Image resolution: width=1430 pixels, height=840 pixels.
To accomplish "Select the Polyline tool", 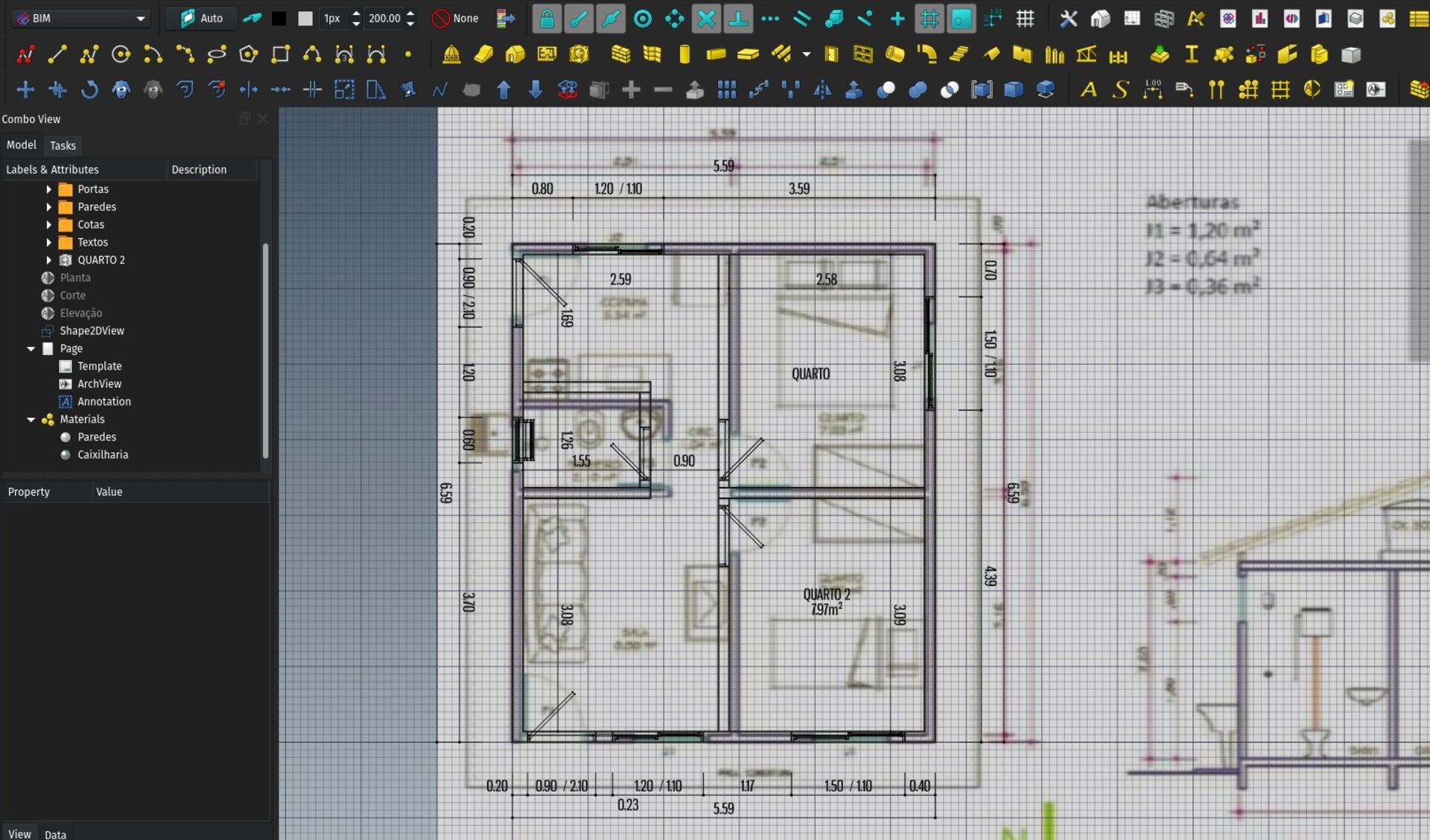I will [89, 54].
